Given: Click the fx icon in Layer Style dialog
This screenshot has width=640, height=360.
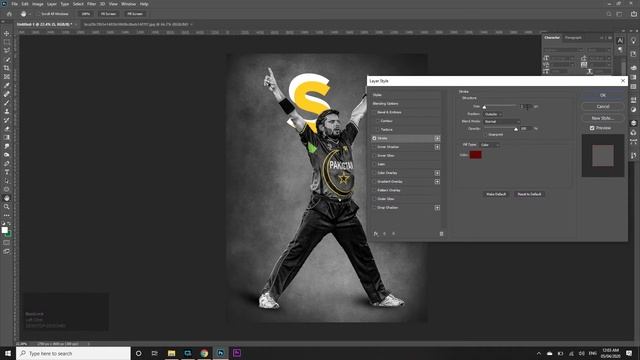Looking at the screenshot, I should point(376,234).
